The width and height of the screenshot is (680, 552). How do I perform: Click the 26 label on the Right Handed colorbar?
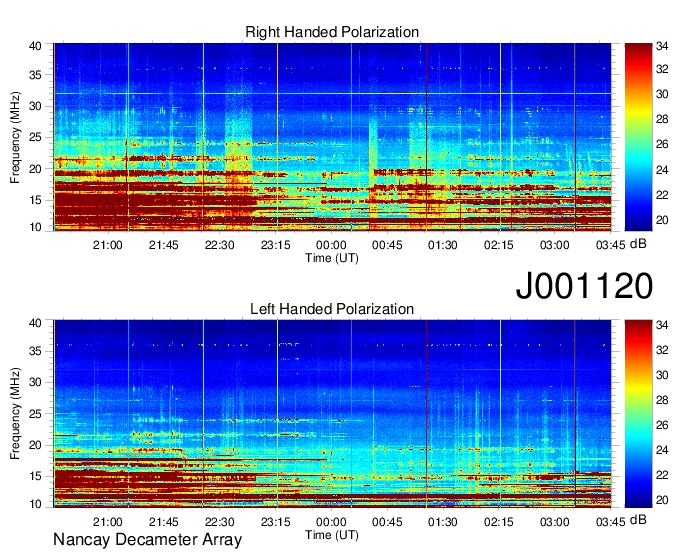coord(662,144)
